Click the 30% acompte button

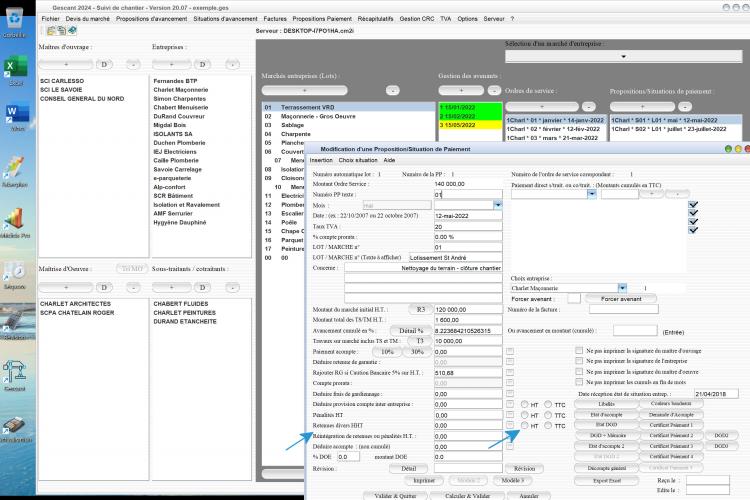417,352
